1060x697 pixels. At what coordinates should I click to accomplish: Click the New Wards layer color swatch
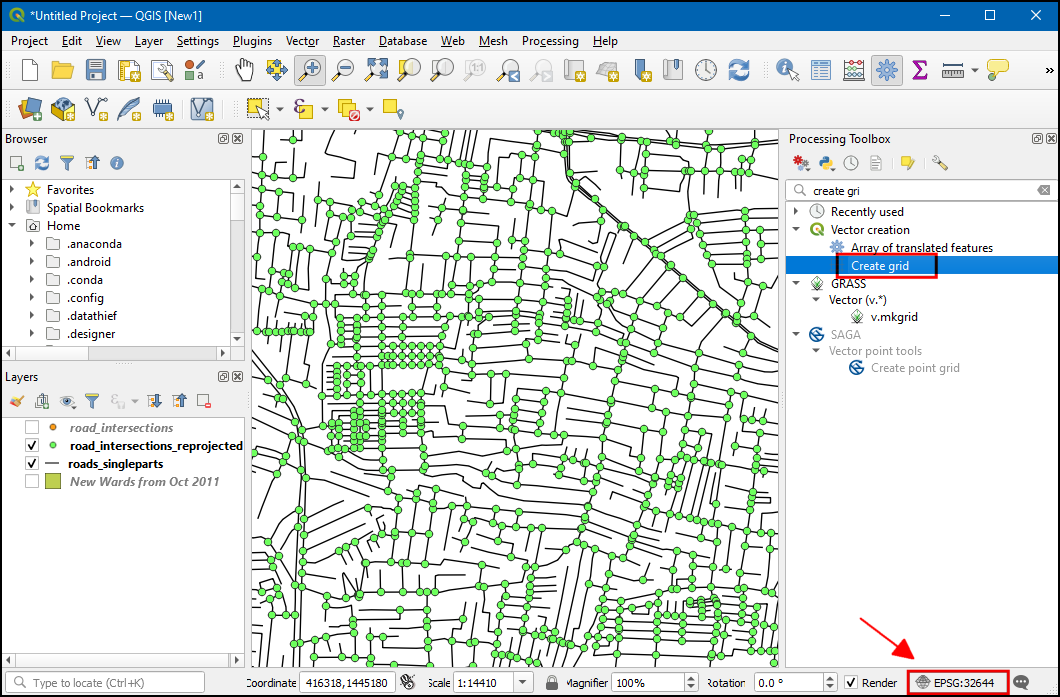pyautogui.click(x=53, y=482)
